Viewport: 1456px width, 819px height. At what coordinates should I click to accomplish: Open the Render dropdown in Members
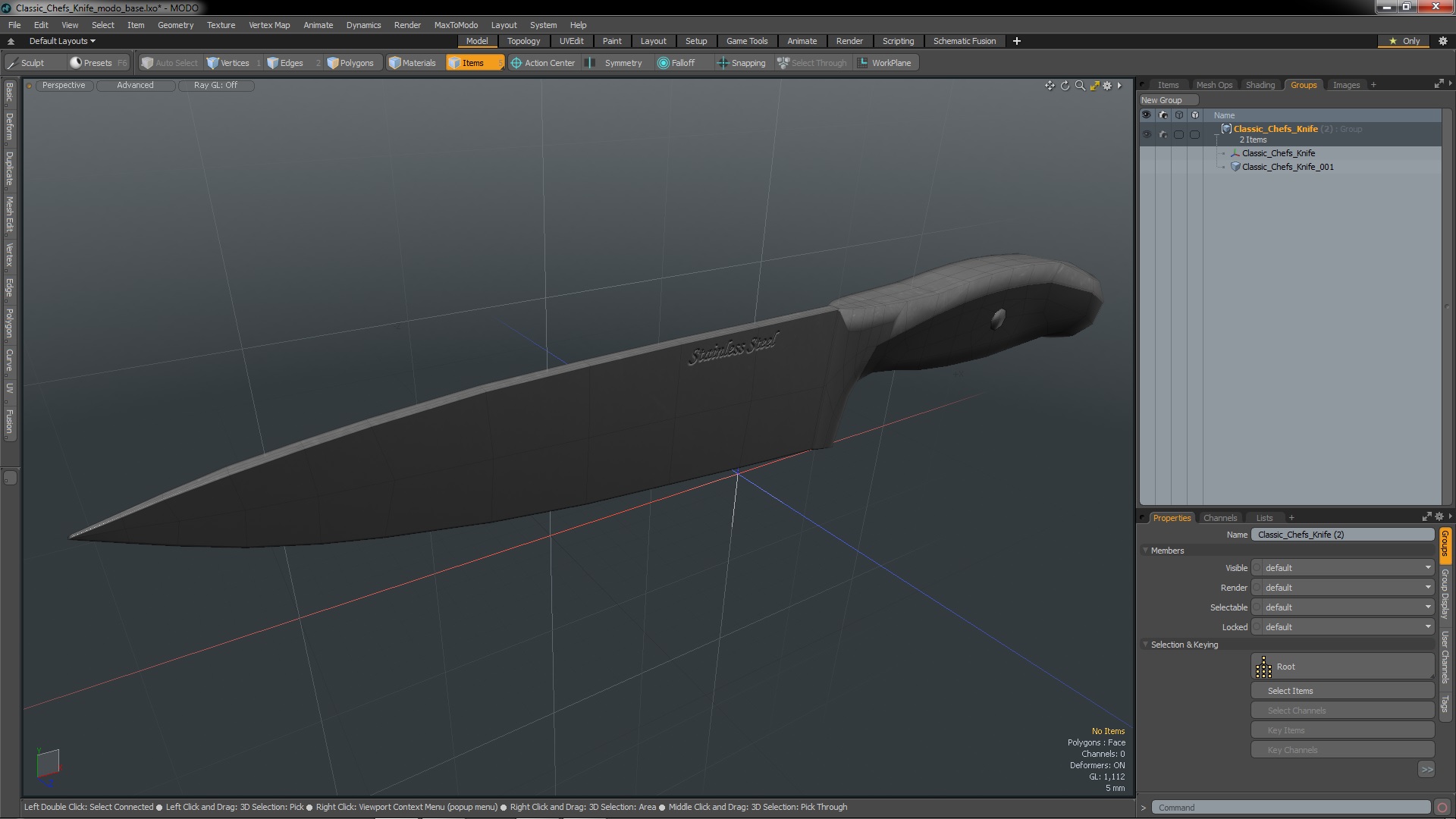coord(1342,588)
